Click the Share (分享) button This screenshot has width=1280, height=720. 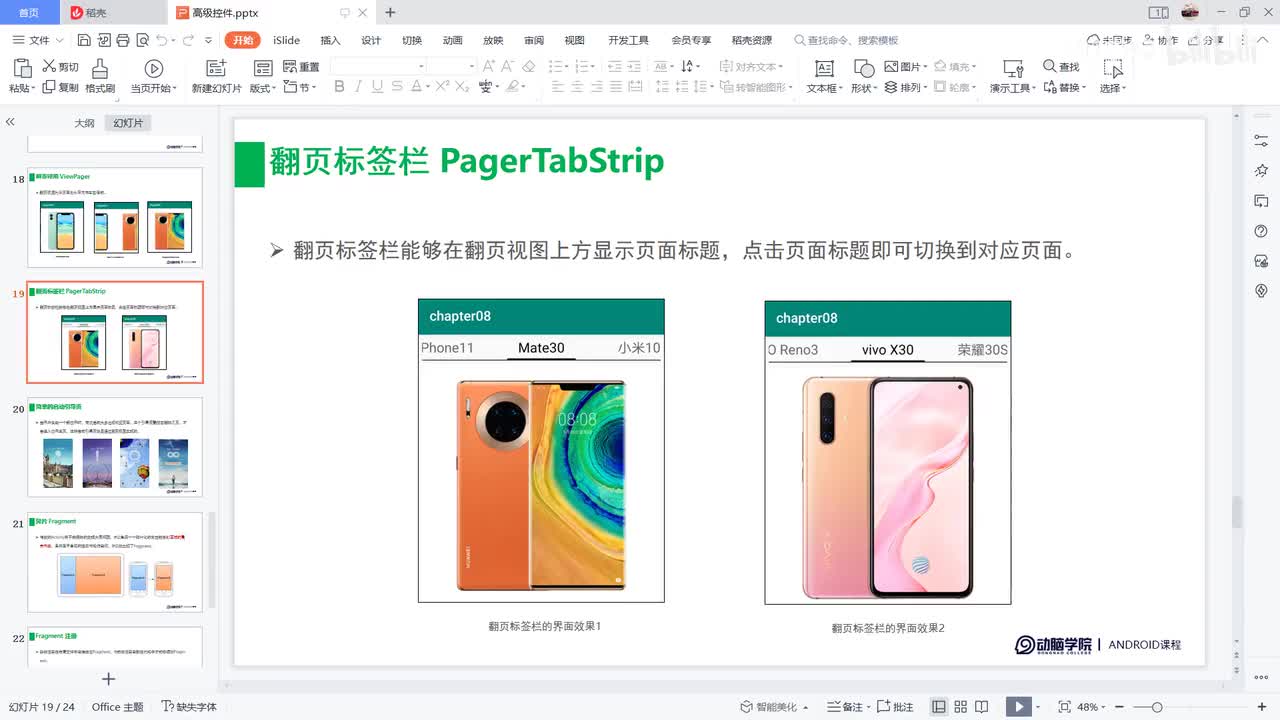click(x=1207, y=40)
